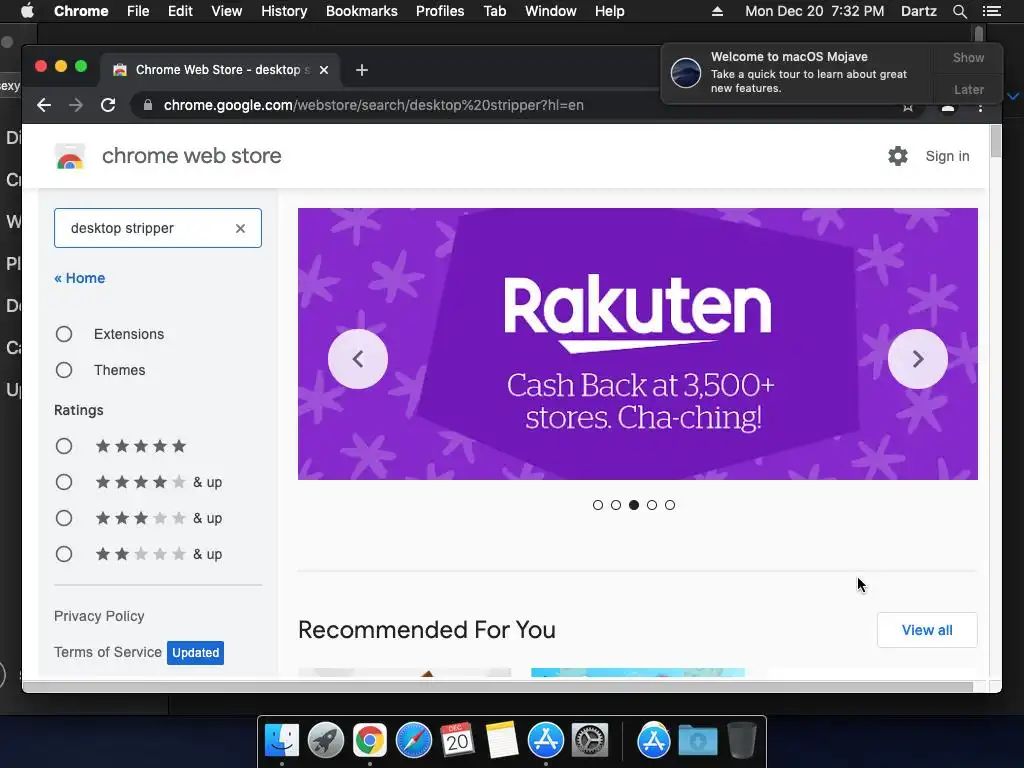Click the Dartz user name in menu bar
Image resolution: width=1024 pixels, height=768 pixels.
click(x=918, y=11)
